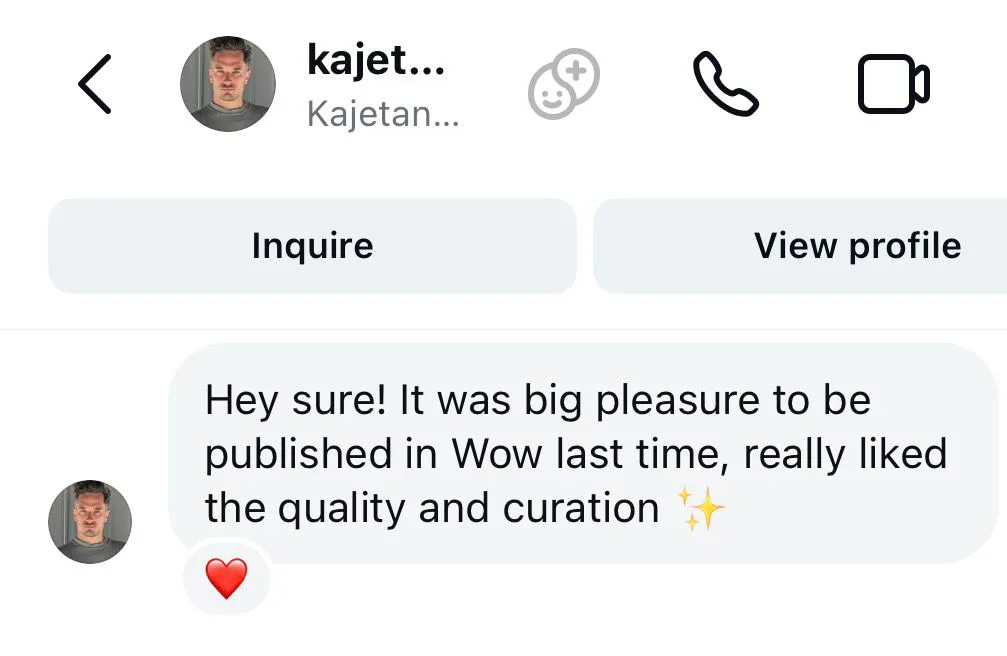Go back using the left arrow
The width and height of the screenshot is (1007, 656).
(95, 84)
